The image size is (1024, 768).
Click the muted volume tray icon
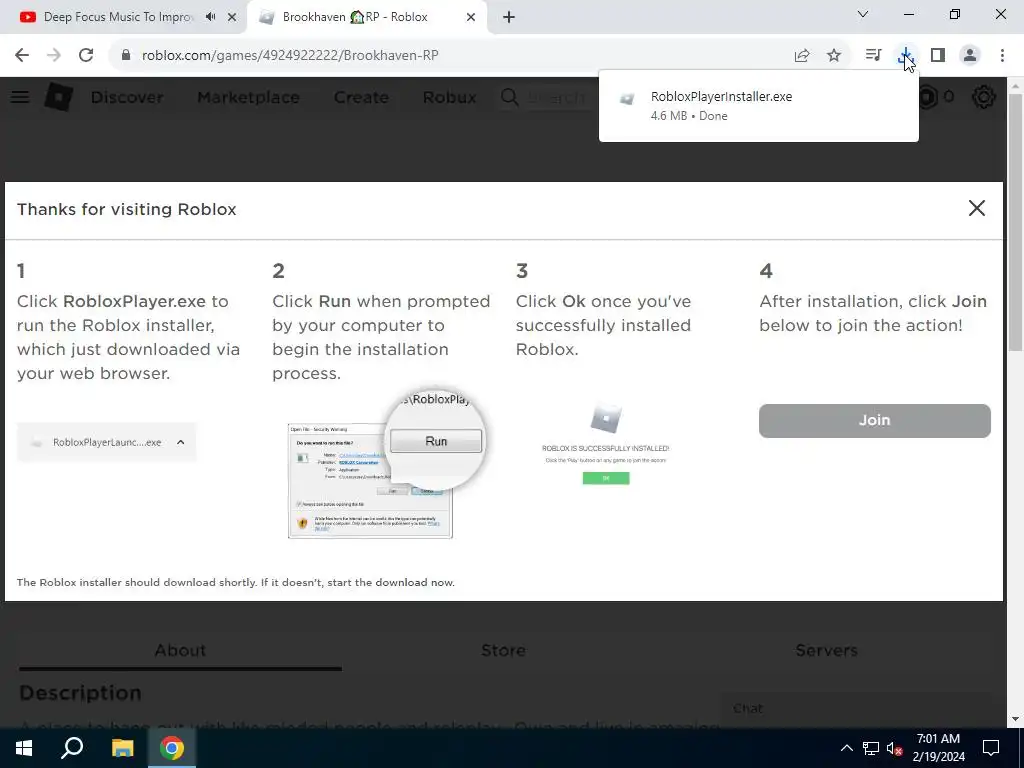(x=894, y=748)
